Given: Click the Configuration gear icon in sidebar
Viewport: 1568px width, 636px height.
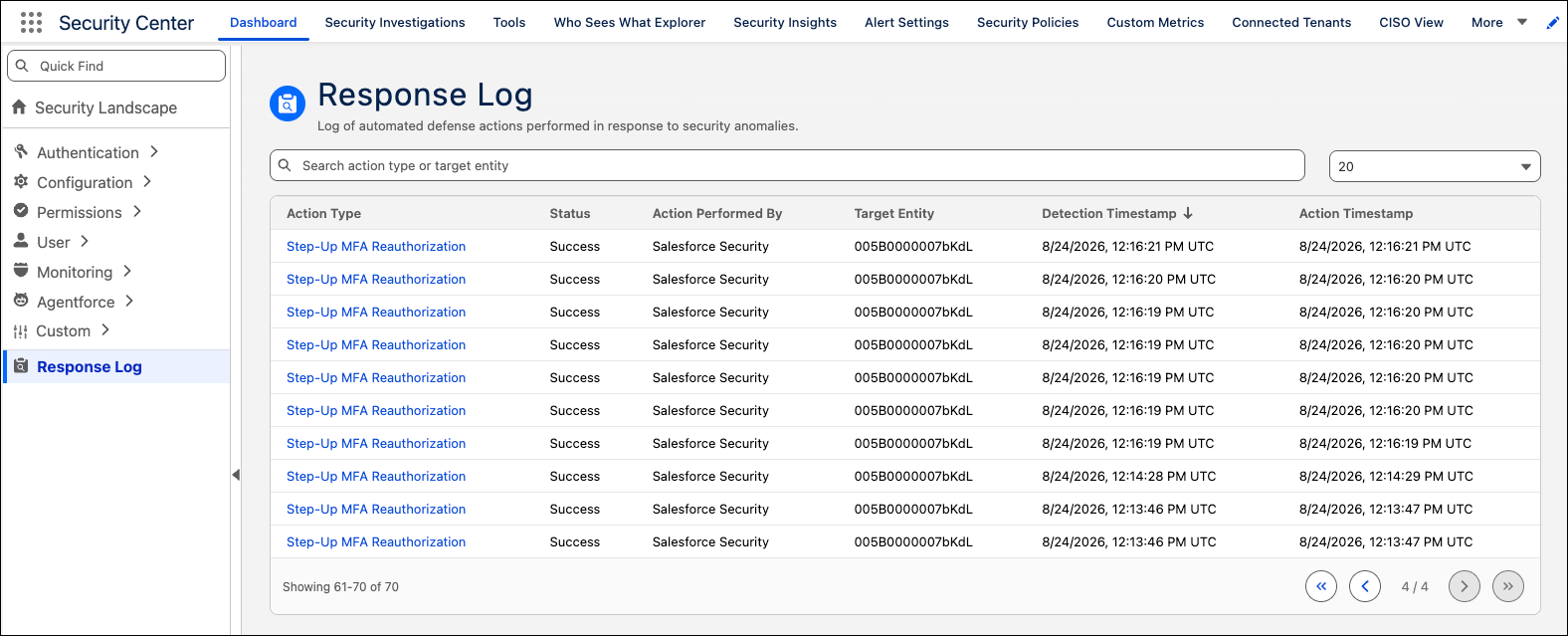Looking at the screenshot, I should 21,181.
